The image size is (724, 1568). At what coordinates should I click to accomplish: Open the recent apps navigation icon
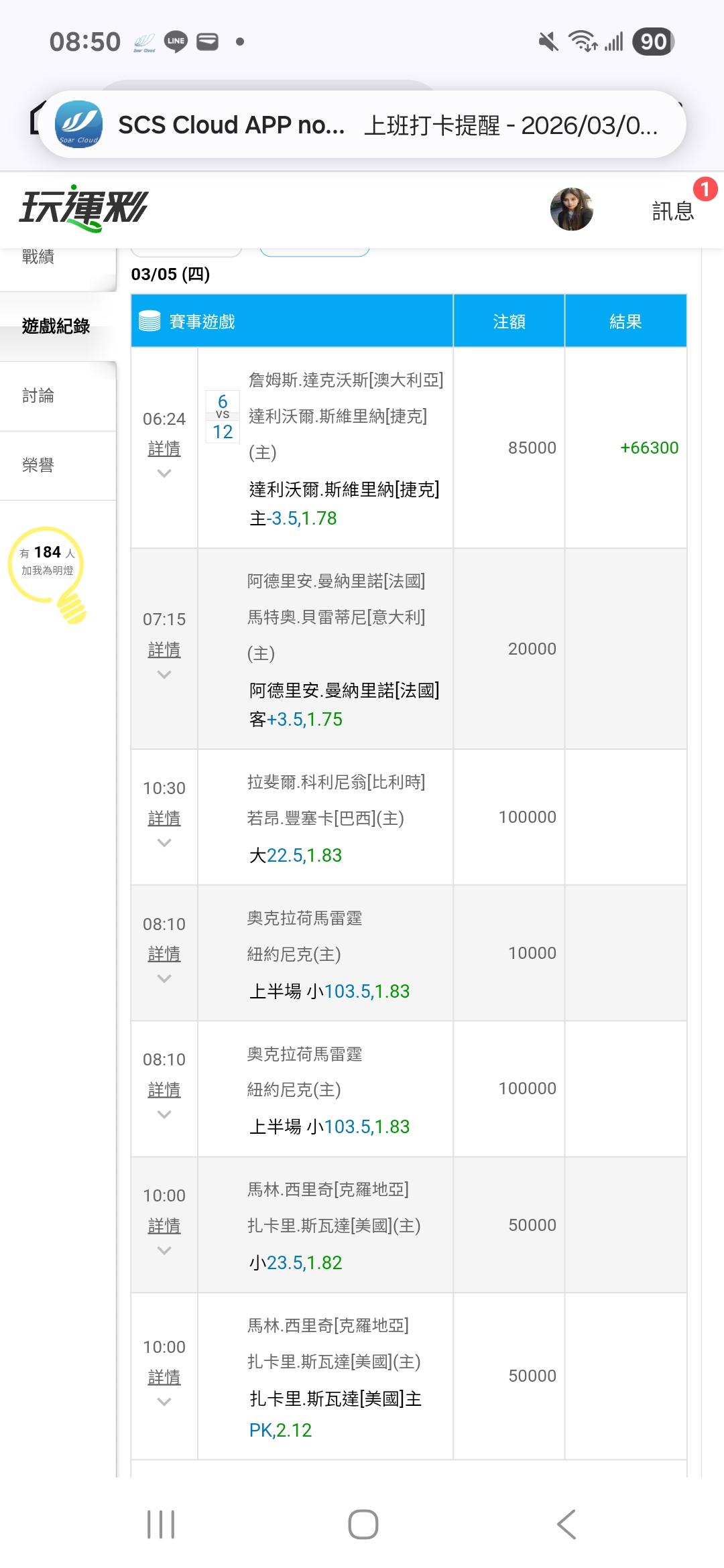click(x=161, y=1524)
